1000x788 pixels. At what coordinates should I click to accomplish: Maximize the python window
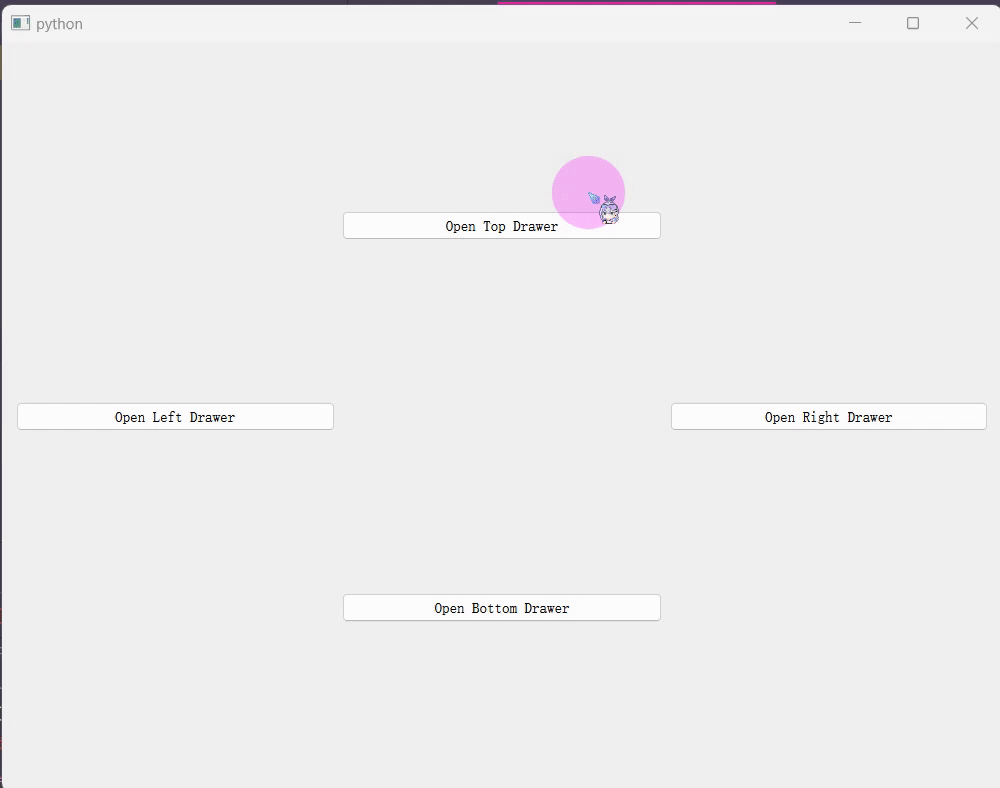click(x=913, y=23)
